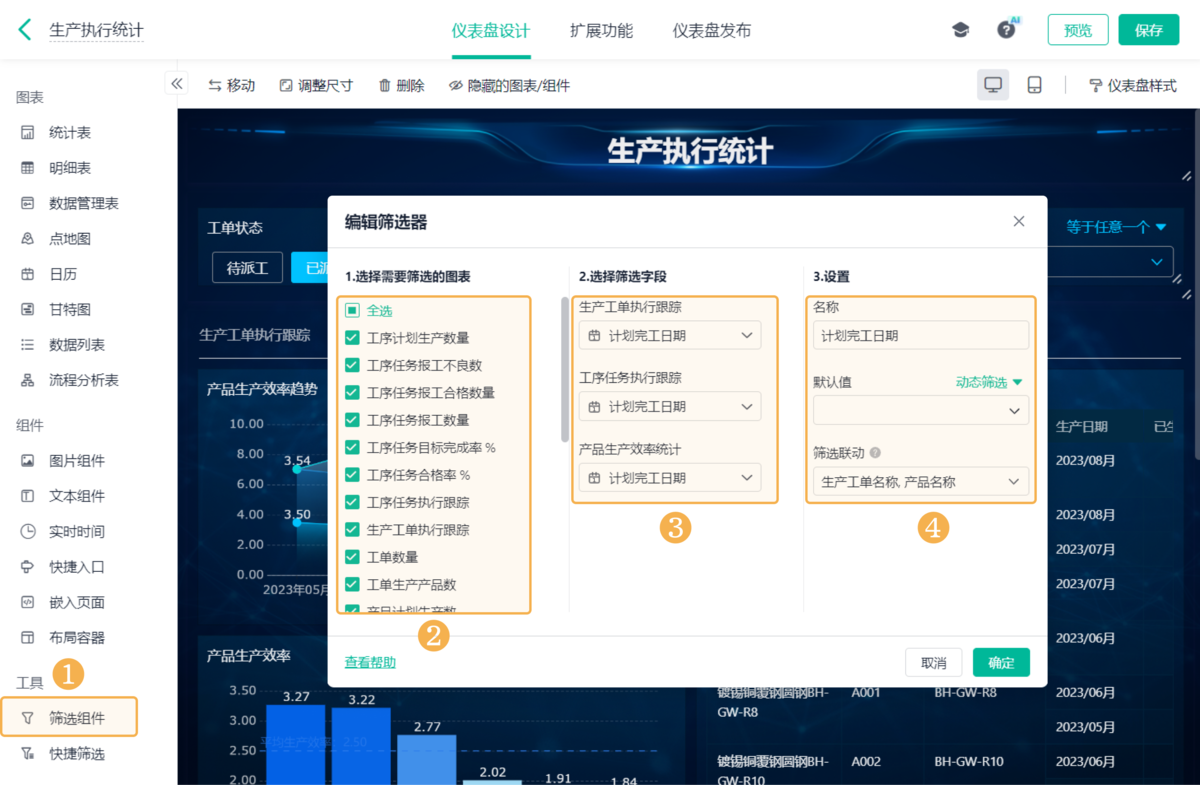Select the 筛选组件 tool

tap(69, 717)
